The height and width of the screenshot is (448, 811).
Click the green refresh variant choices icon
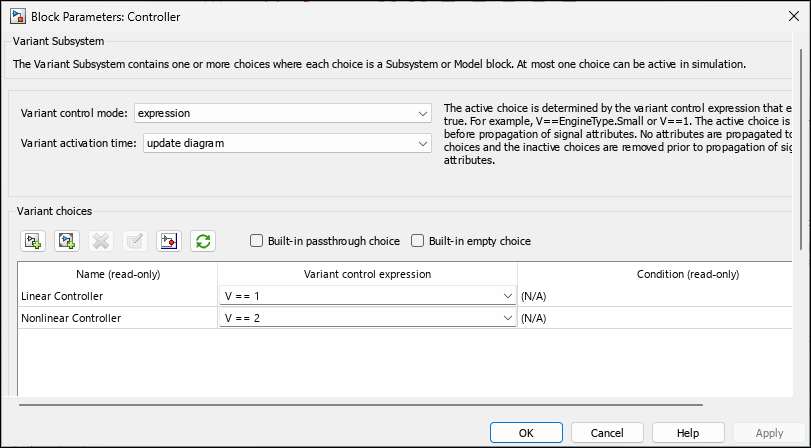203,241
